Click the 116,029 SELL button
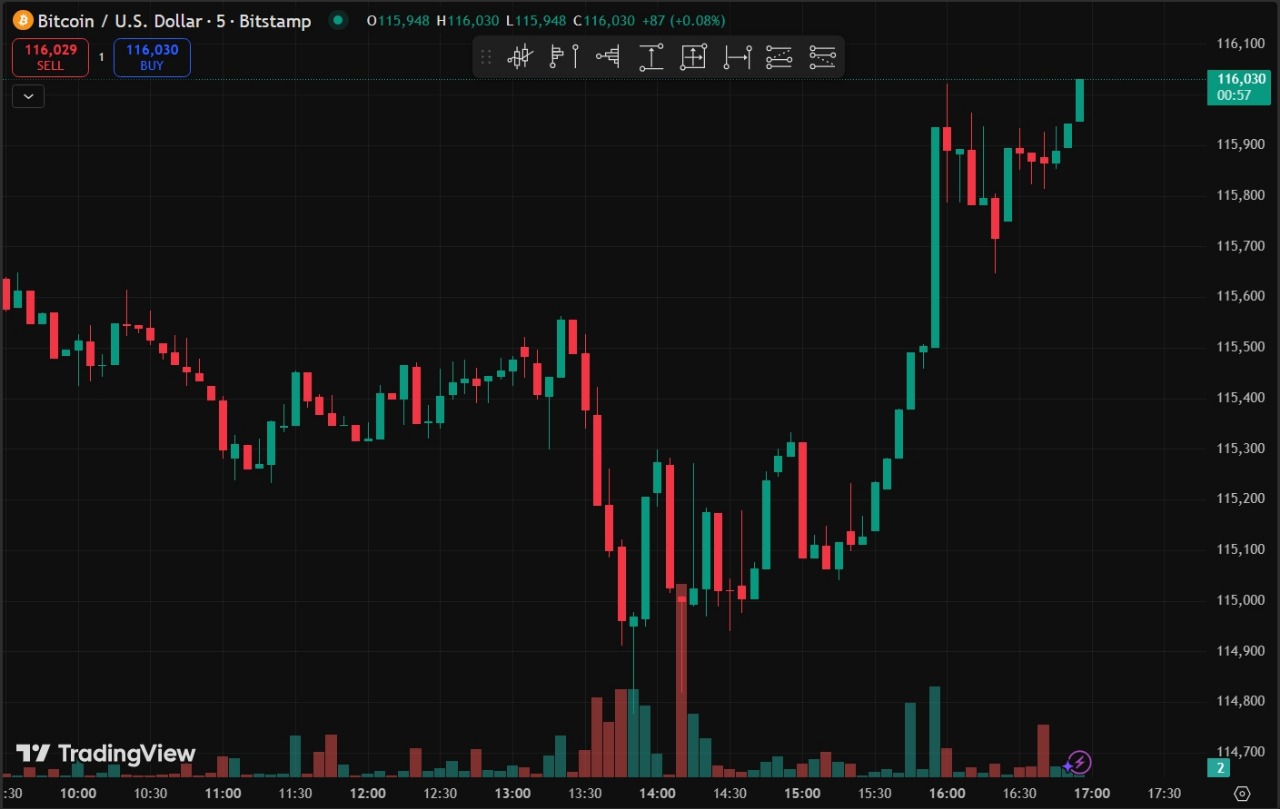The width and height of the screenshot is (1280, 809). (x=50, y=57)
